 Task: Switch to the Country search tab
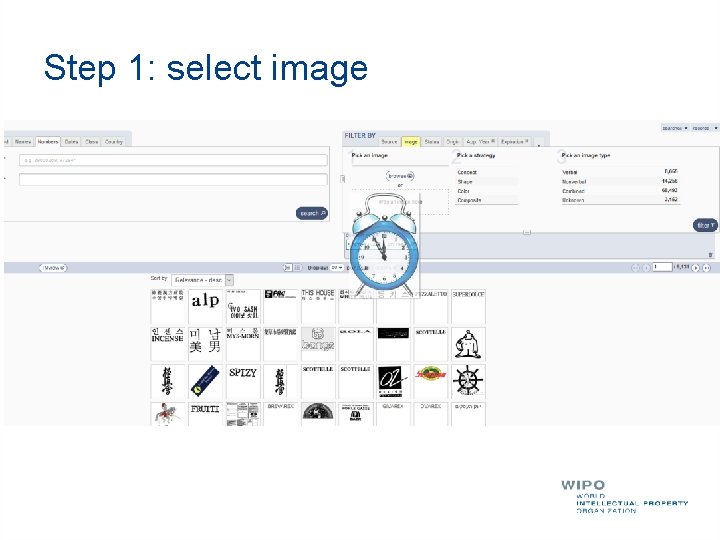click(x=113, y=142)
